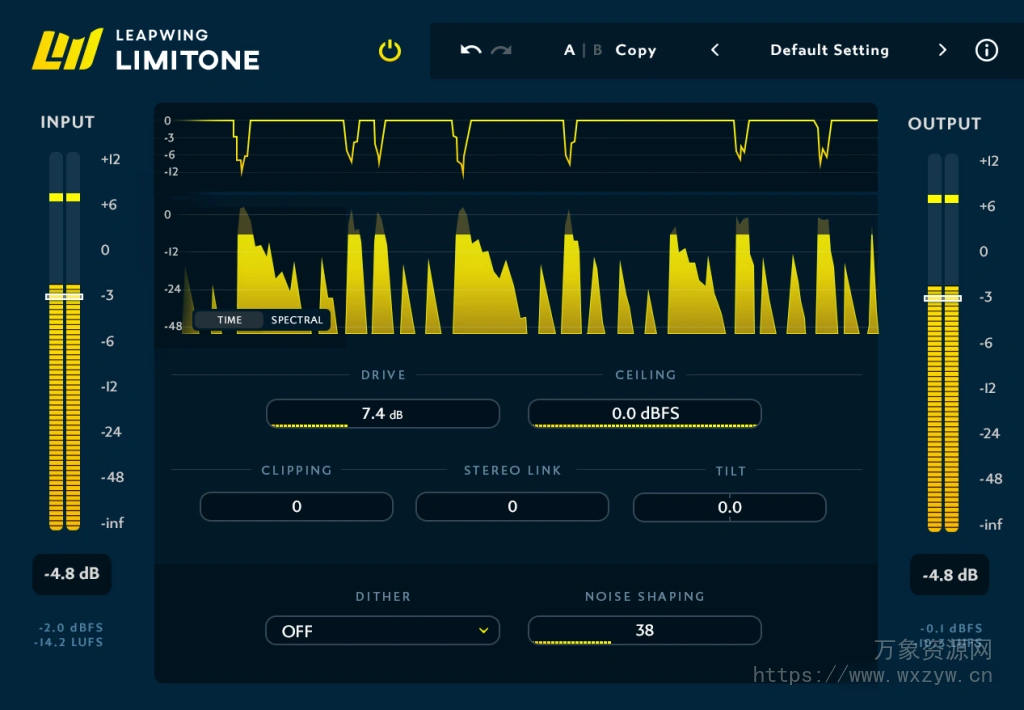The width and height of the screenshot is (1024, 710).
Task: Click Default Setting to browse presets
Action: (x=829, y=50)
